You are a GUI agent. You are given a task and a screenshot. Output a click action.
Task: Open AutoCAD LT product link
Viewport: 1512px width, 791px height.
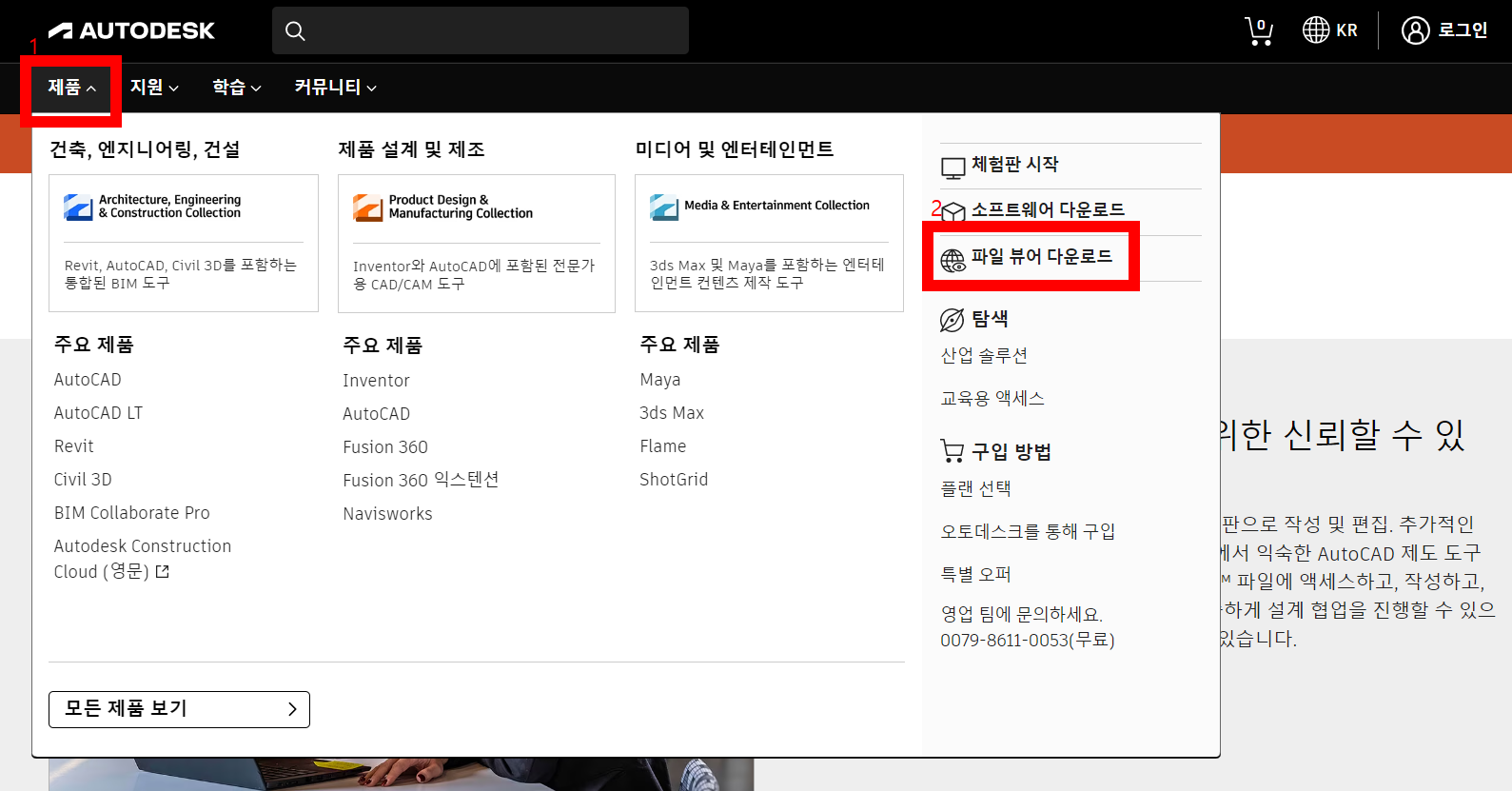[x=98, y=413]
